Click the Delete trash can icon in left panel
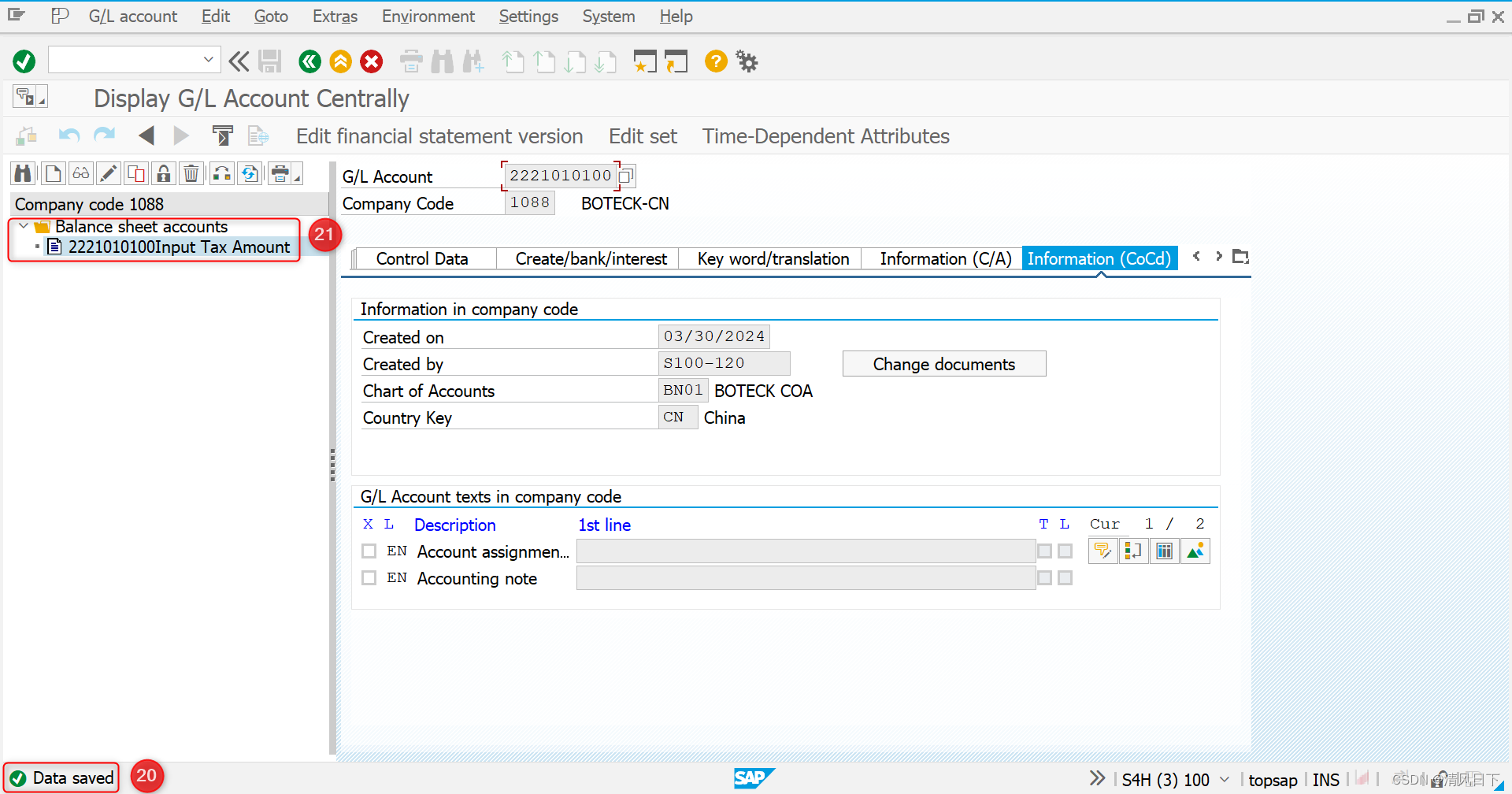This screenshot has height=794, width=1512. pos(191,173)
